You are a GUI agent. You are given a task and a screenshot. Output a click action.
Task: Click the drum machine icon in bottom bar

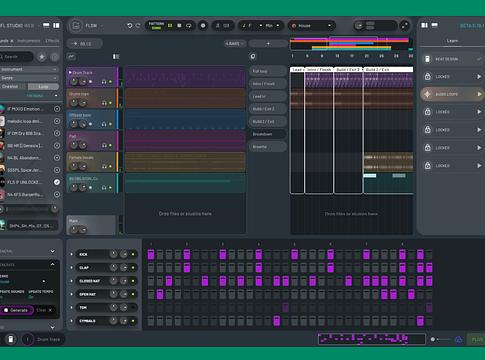[x=11, y=339]
